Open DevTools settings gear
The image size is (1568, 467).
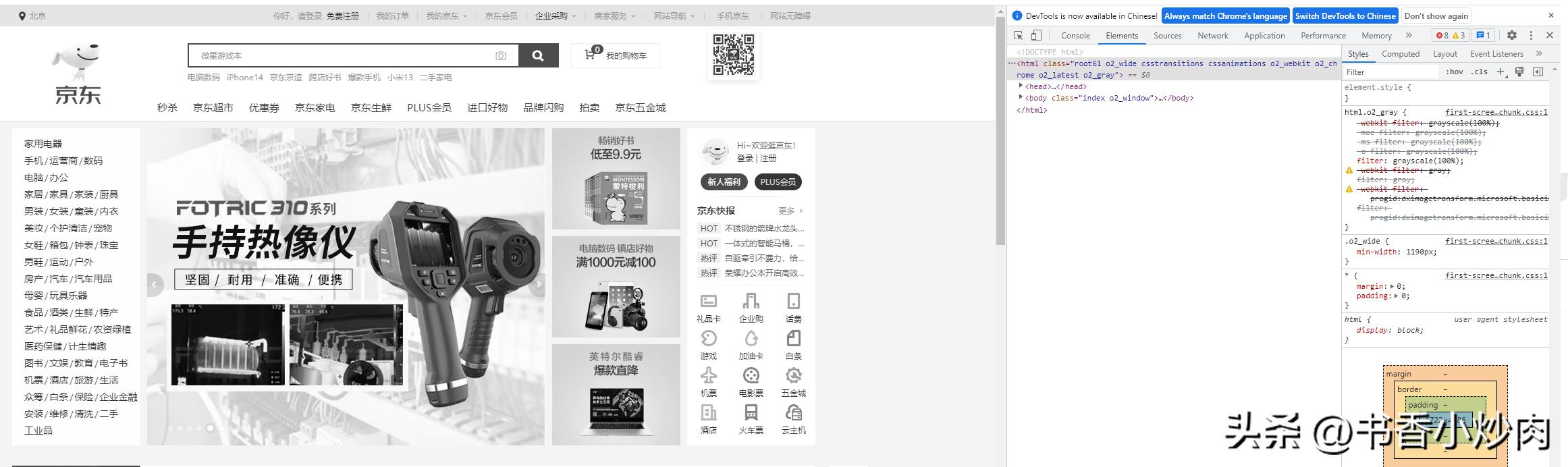coord(1512,35)
